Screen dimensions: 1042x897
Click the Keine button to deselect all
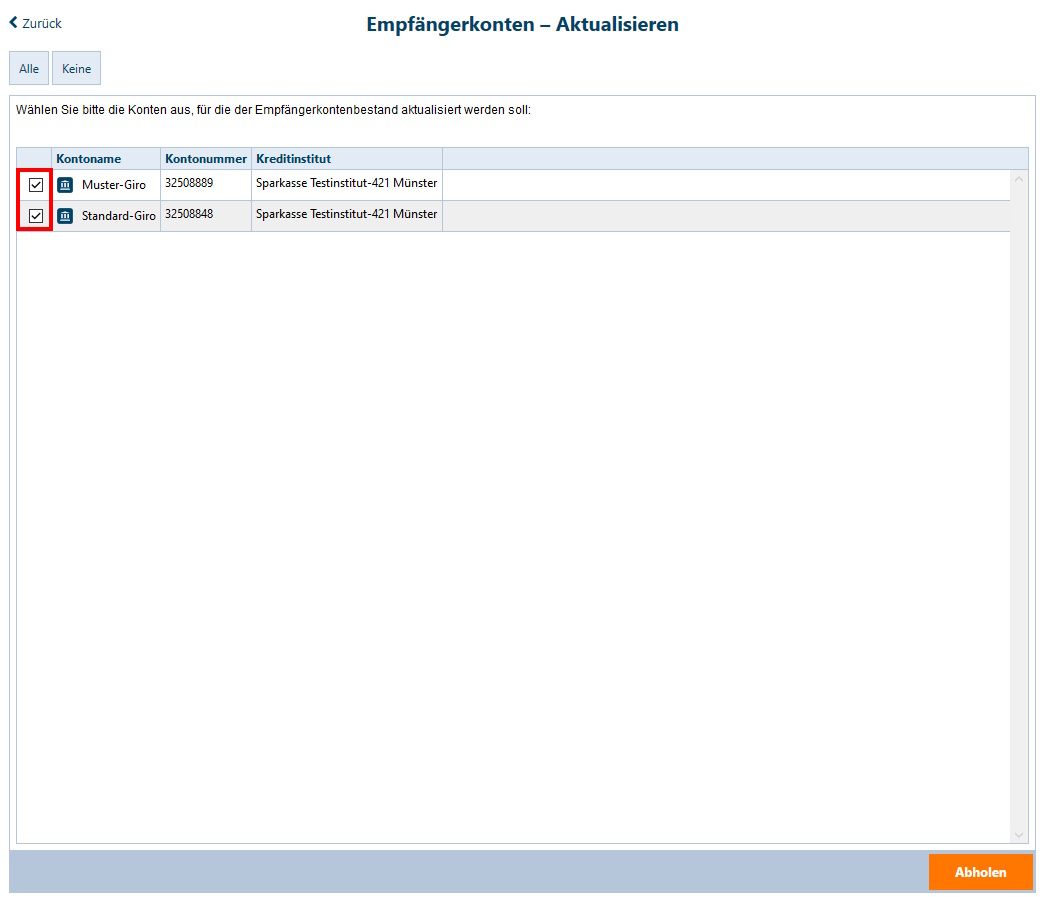(x=76, y=69)
